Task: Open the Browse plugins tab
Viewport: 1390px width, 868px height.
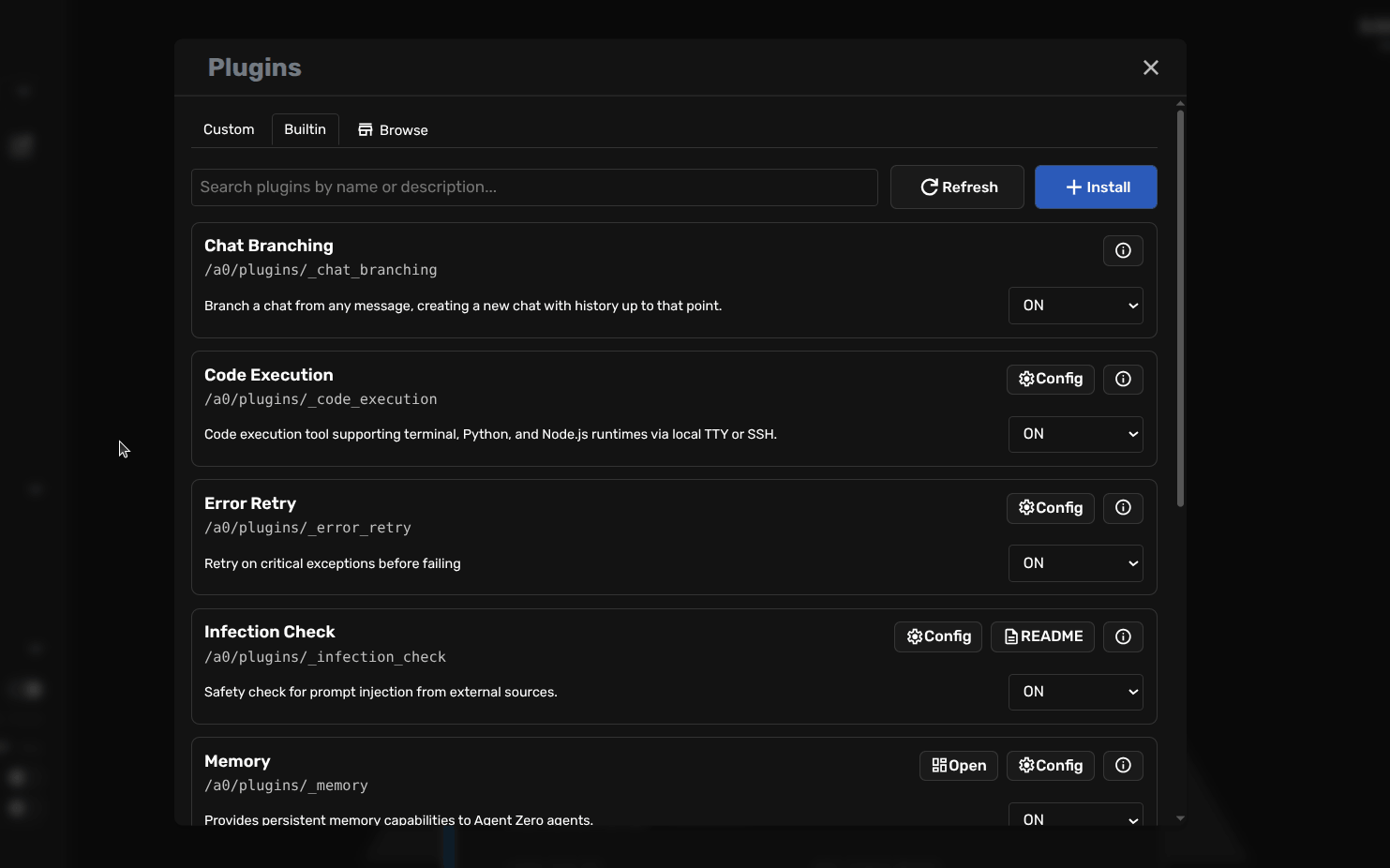Action: coord(393,129)
